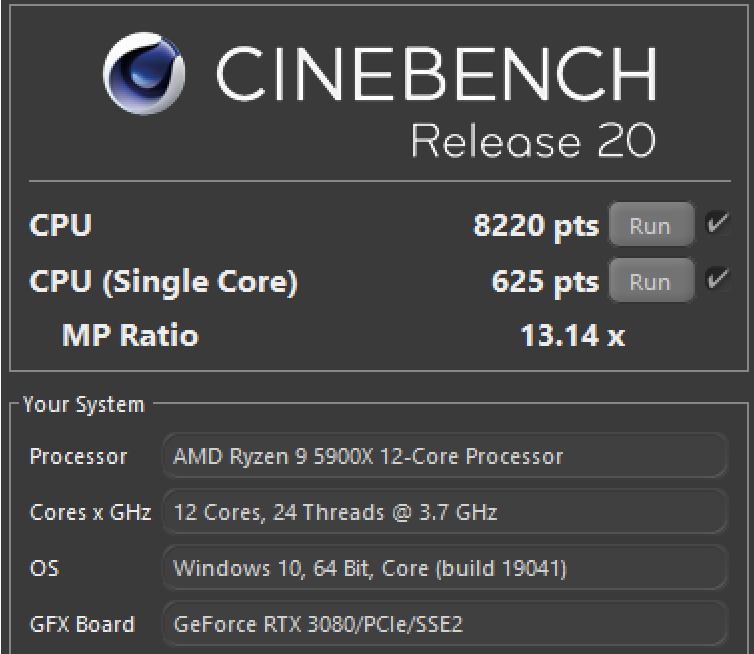The width and height of the screenshot is (754, 654).
Task: Select the Cores x GHz label
Action: click(x=90, y=512)
